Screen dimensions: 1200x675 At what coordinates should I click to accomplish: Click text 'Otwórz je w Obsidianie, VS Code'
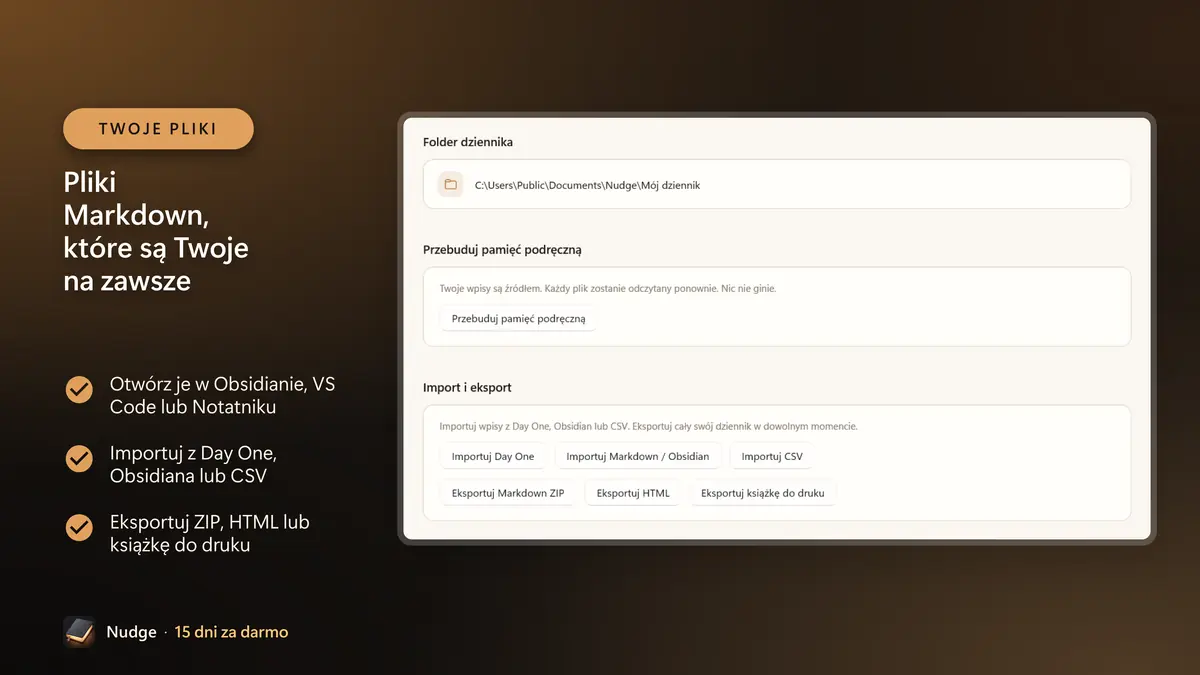coord(222,396)
